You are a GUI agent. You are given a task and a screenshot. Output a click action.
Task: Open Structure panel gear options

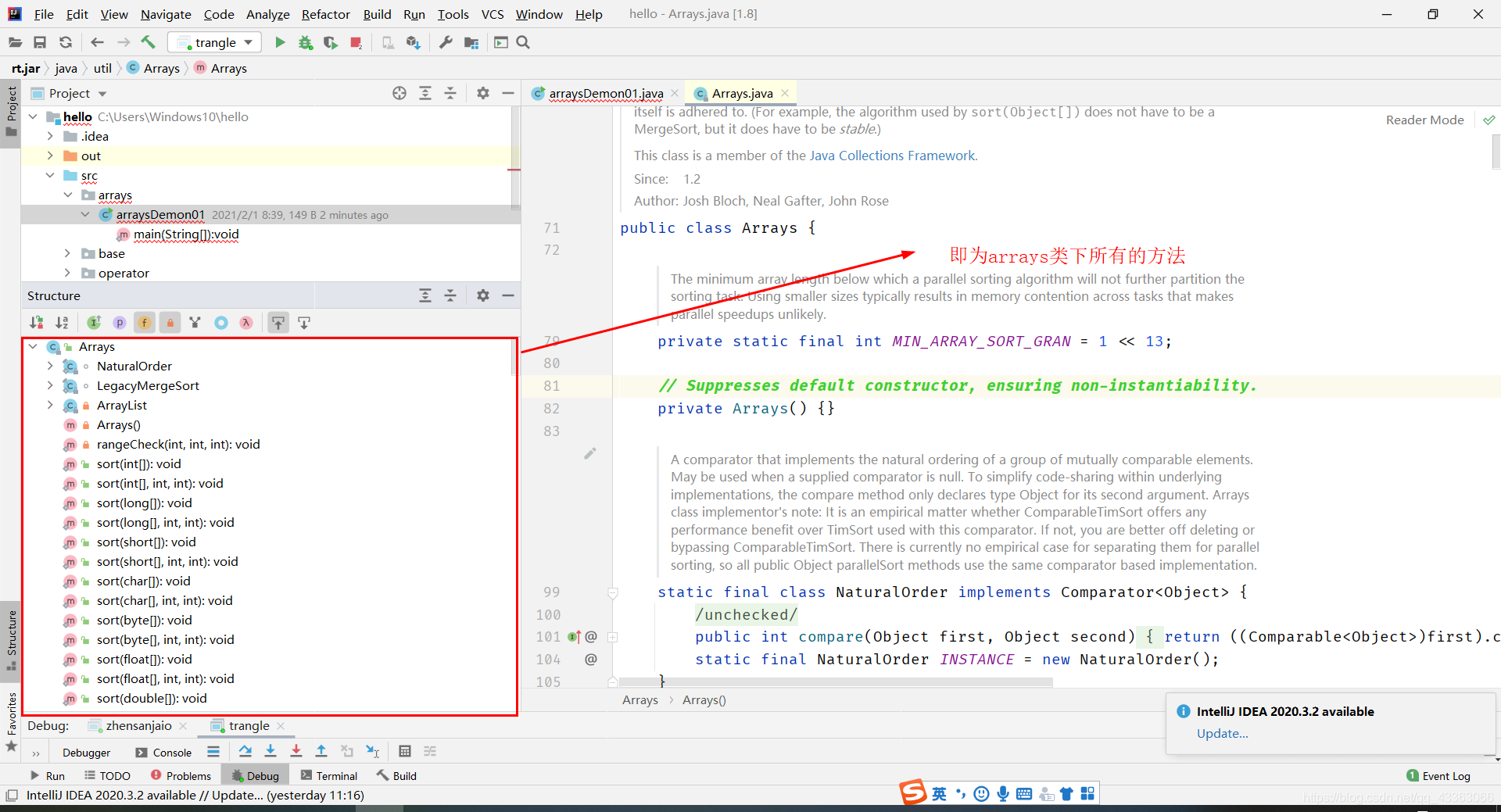tap(483, 295)
